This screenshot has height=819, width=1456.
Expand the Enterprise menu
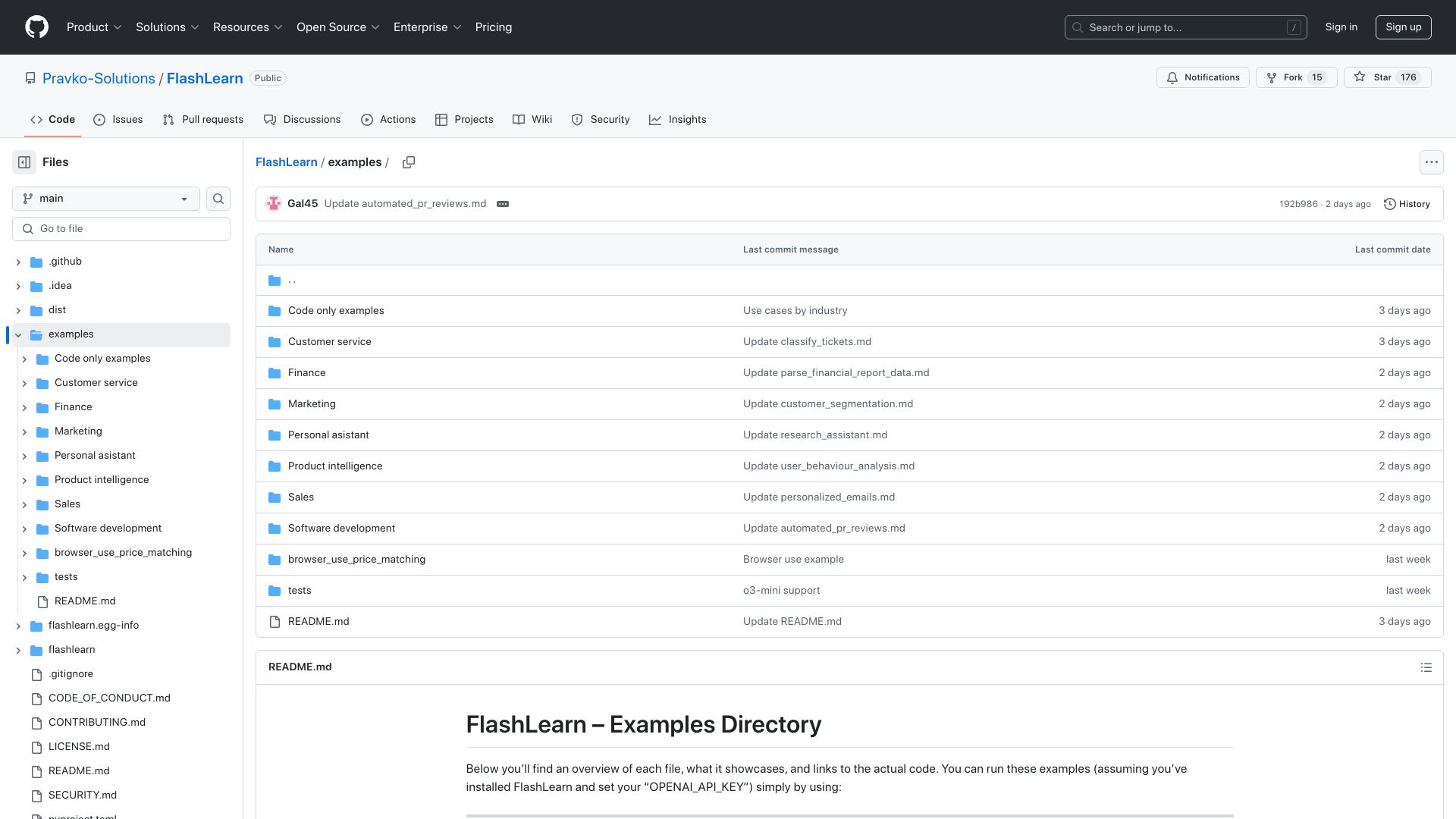428,27
